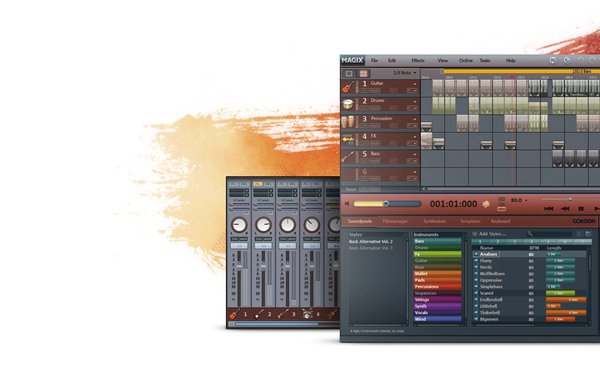
Task: Click the metronome icon left of tempo
Action: (501, 200)
